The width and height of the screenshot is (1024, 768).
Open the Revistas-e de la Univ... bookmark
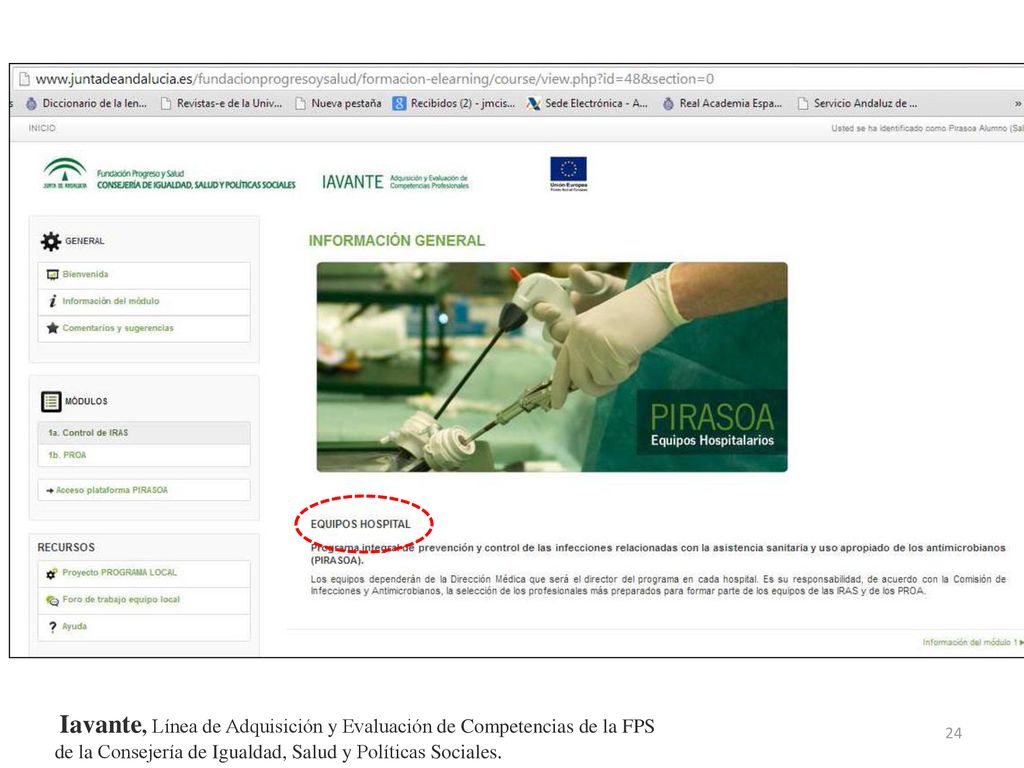[221, 103]
